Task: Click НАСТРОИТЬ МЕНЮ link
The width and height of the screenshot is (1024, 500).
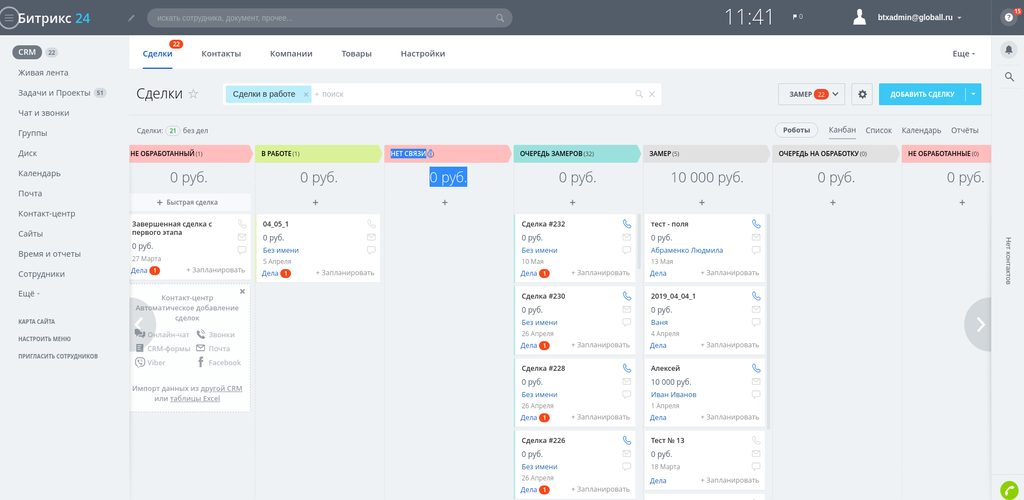Action: point(44,339)
